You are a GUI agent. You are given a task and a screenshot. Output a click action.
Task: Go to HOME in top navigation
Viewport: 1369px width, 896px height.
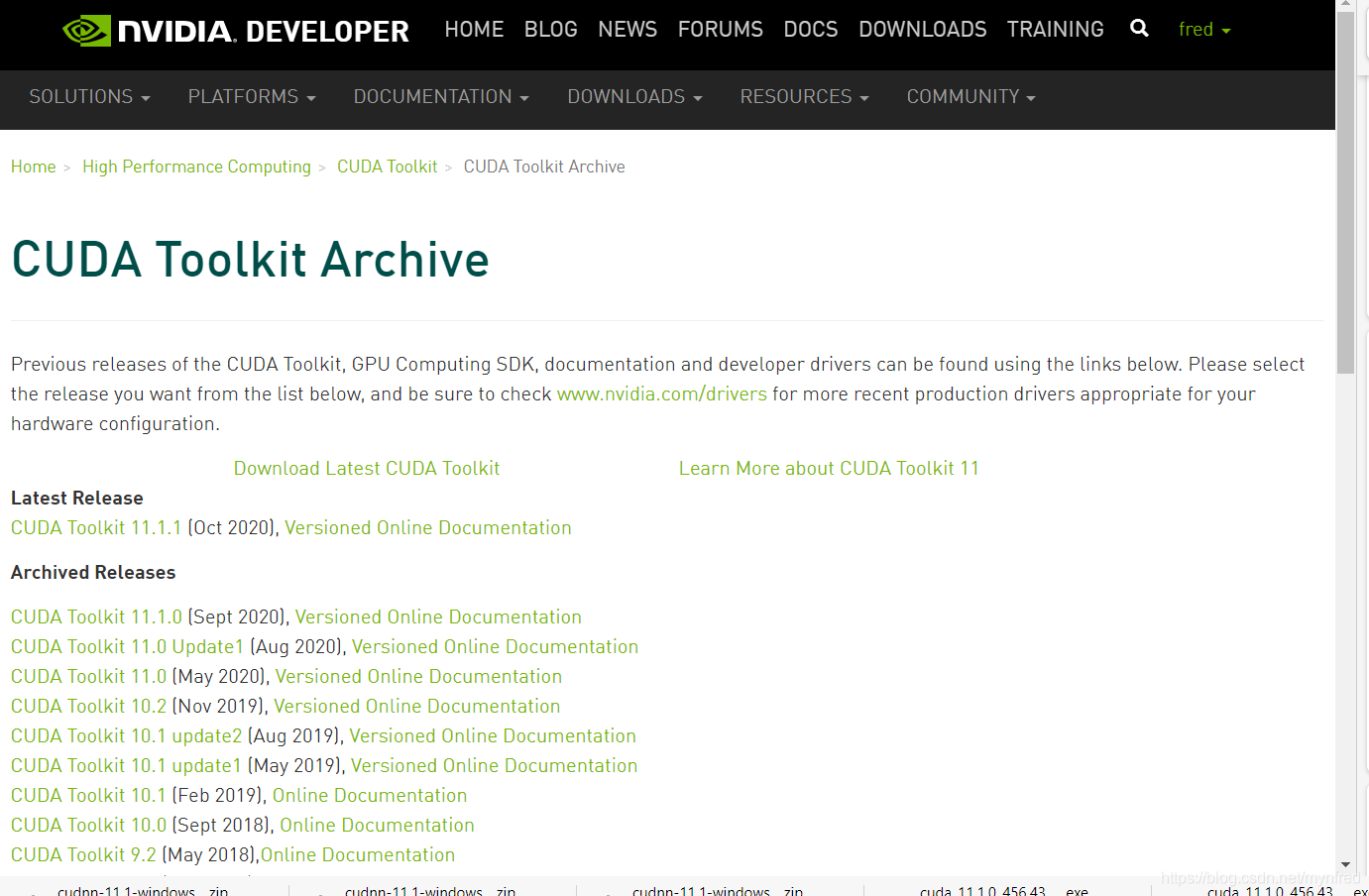tap(474, 30)
